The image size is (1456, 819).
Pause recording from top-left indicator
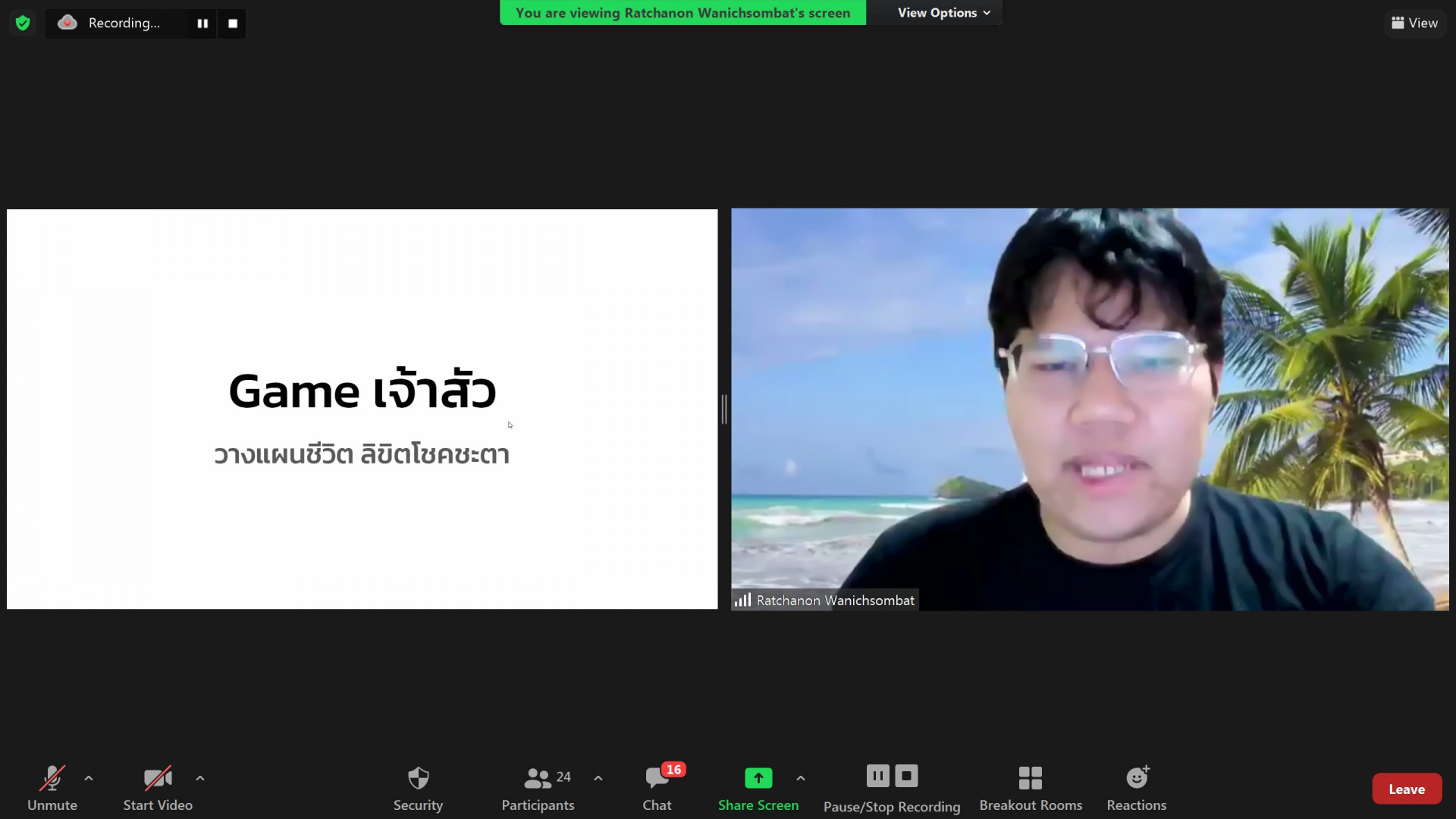202,24
